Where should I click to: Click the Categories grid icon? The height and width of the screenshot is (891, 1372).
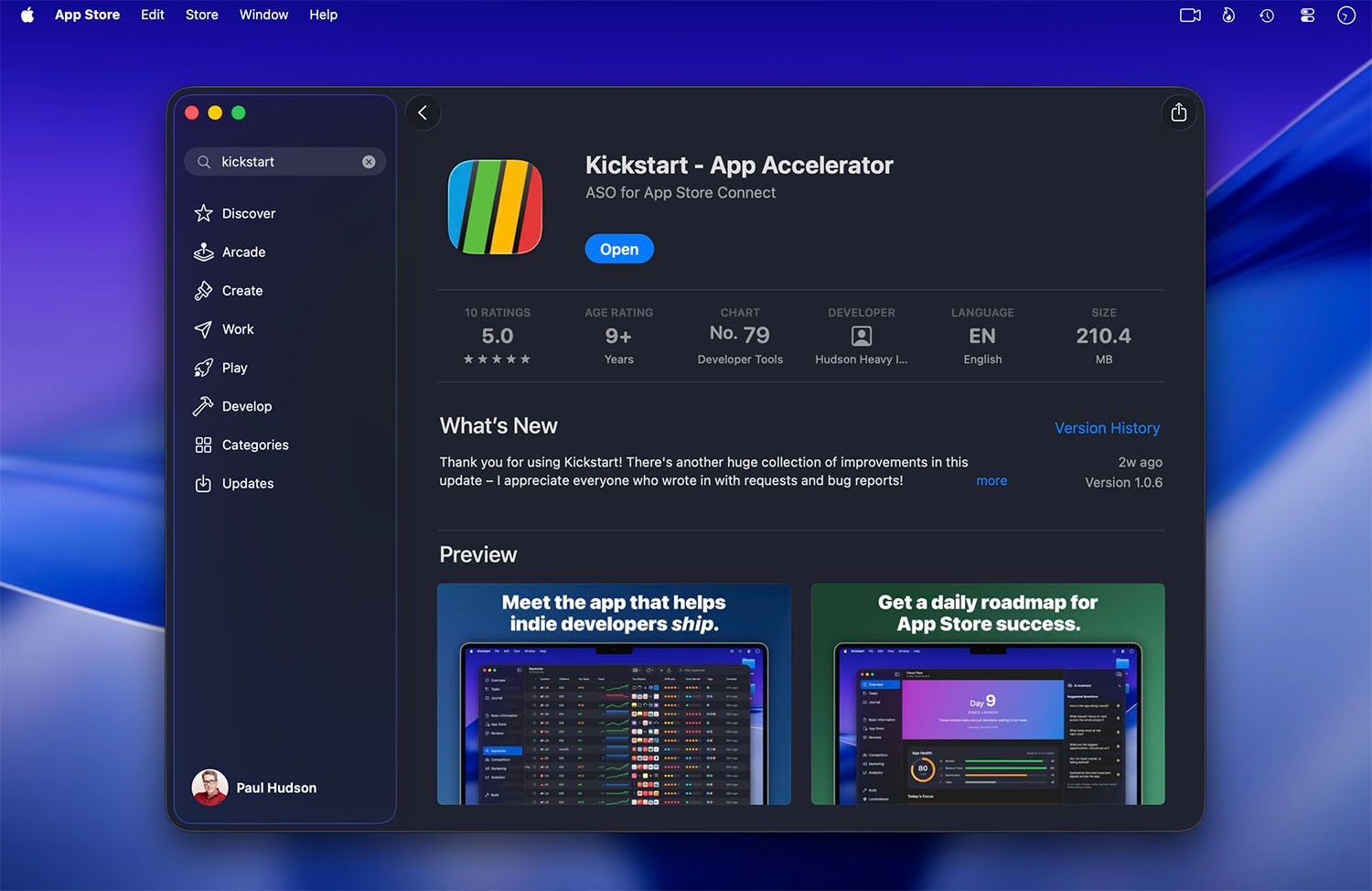click(x=203, y=445)
